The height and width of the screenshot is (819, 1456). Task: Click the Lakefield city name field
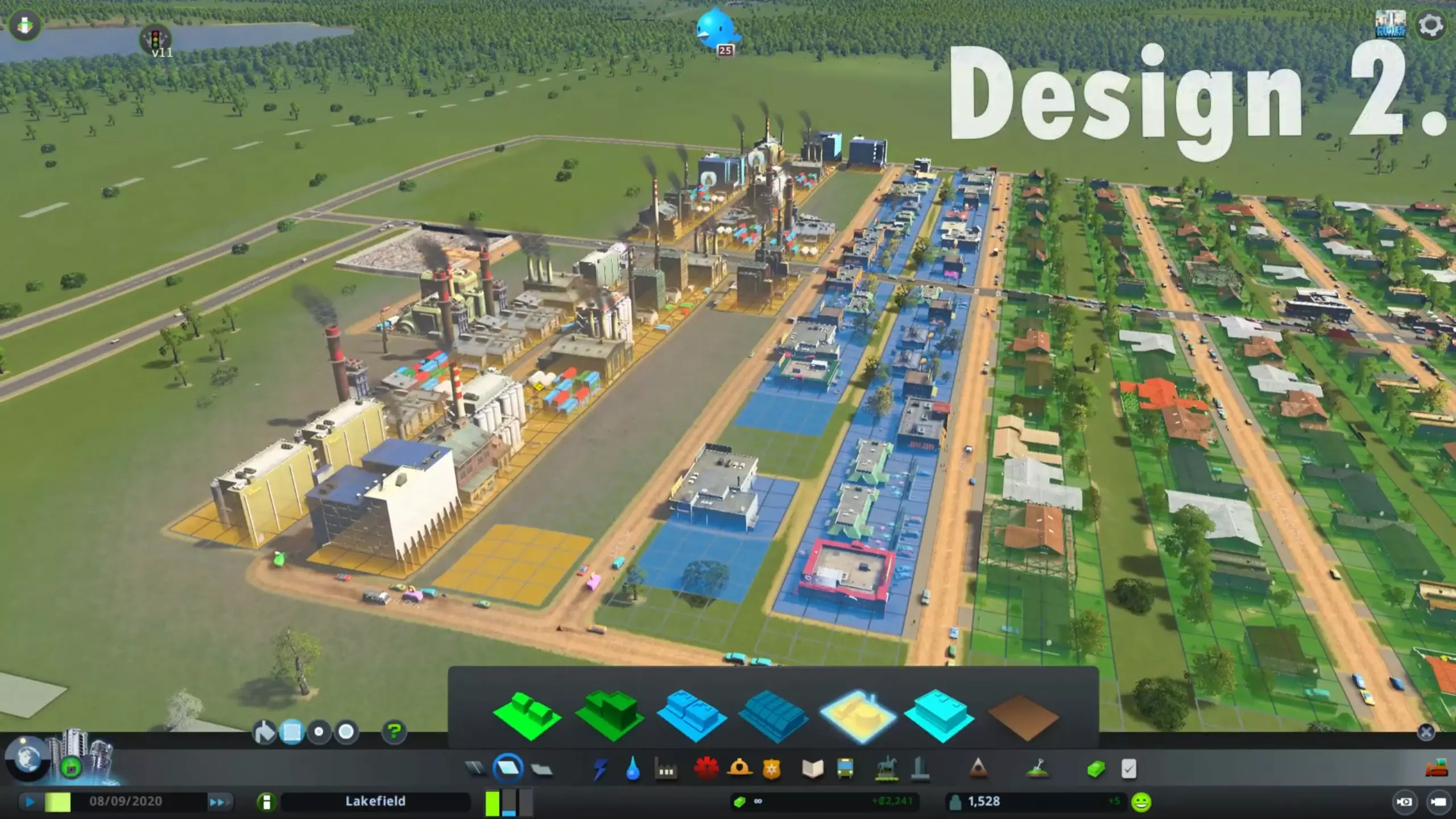(375, 802)
